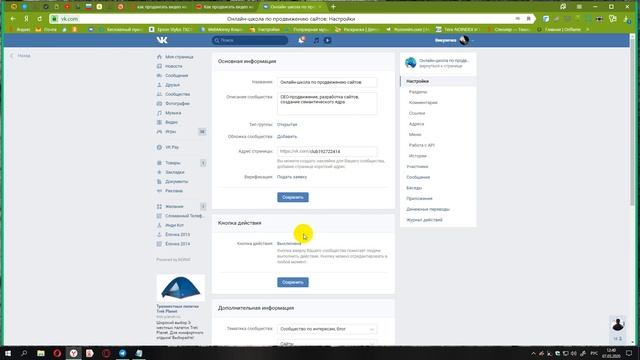Click the Видео icon in left menu
This screenshot has width=640, height=360.
[159, 122]
